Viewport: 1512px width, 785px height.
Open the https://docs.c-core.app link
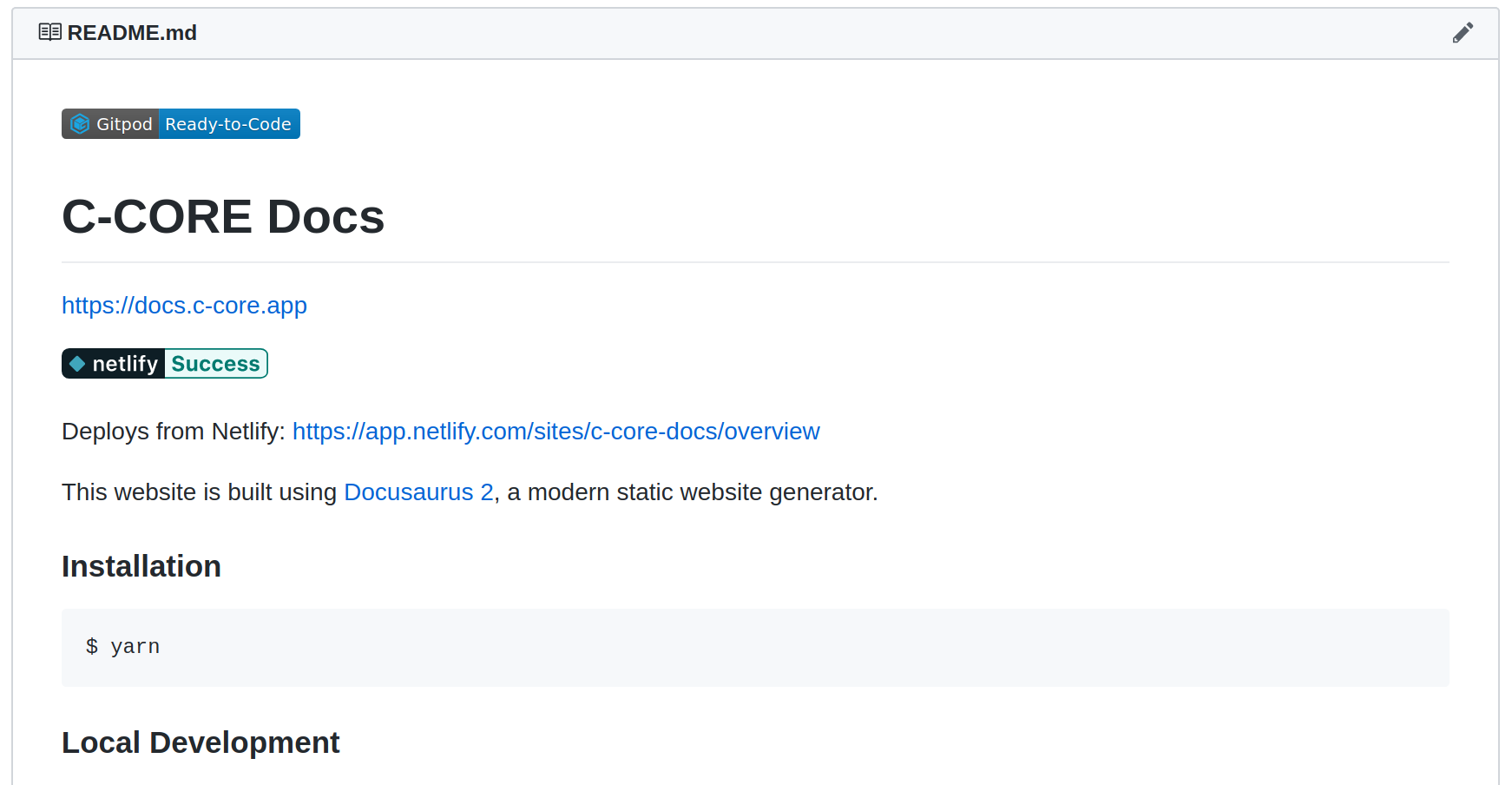coord(184,306)
